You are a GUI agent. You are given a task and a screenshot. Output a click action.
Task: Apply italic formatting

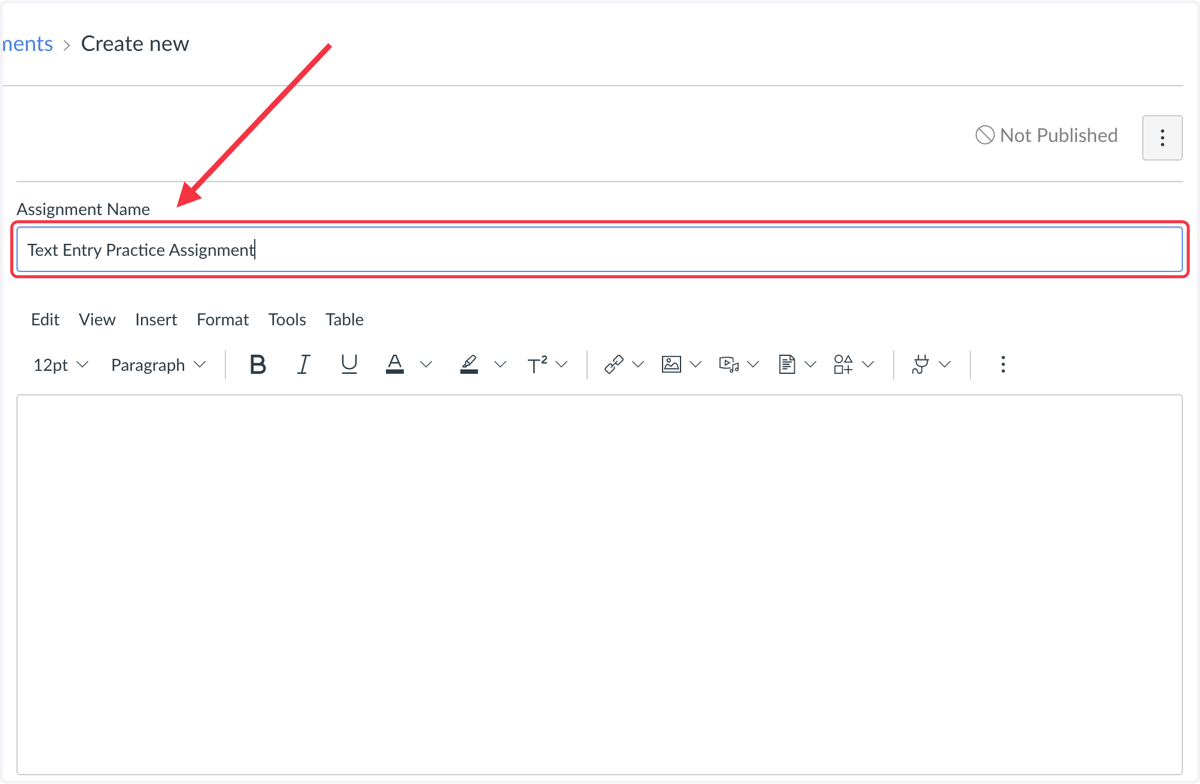pyautogui.click(x=303, y=365)
